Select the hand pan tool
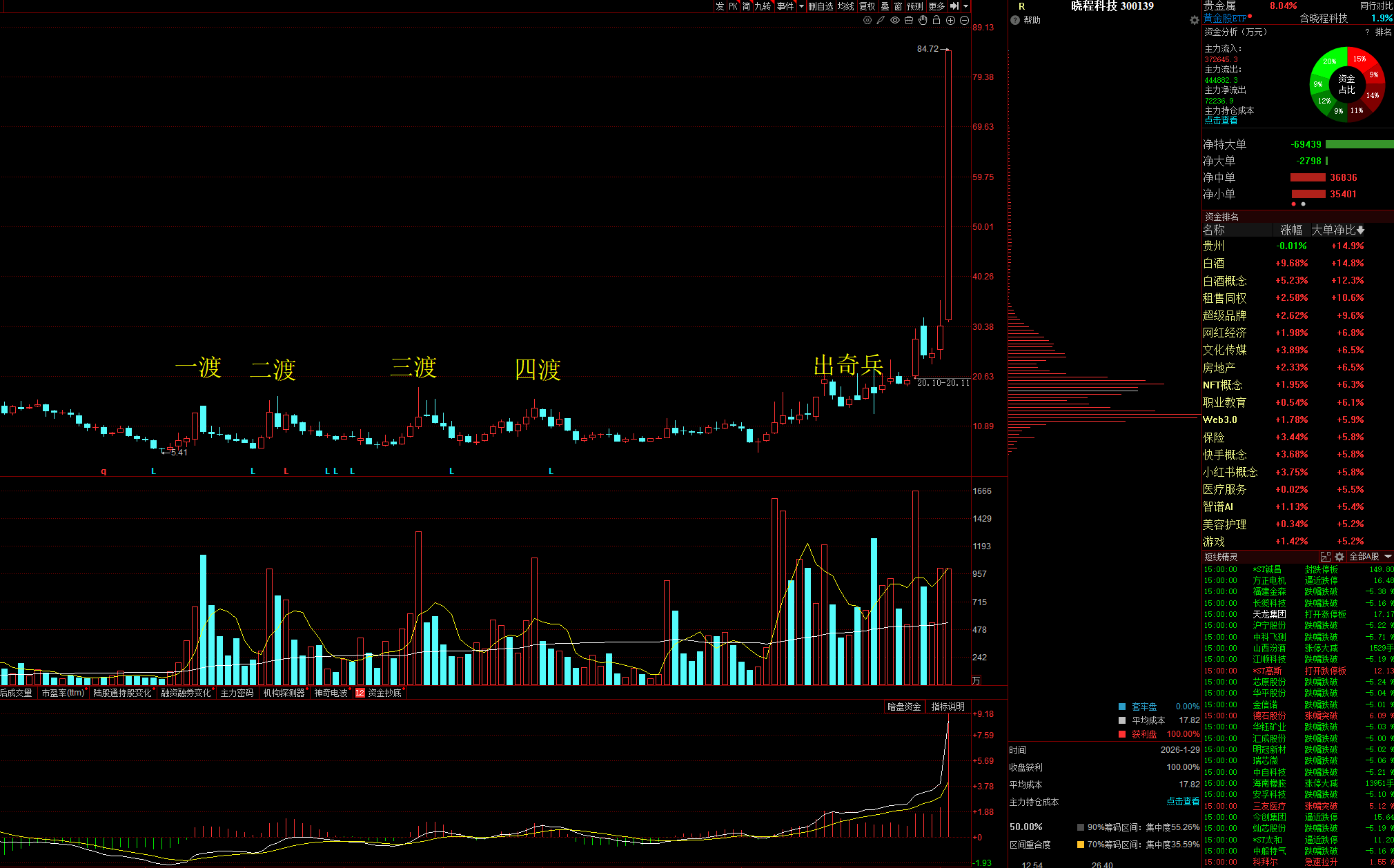This screenshot has height=868, width=1394. pos(923,21)
